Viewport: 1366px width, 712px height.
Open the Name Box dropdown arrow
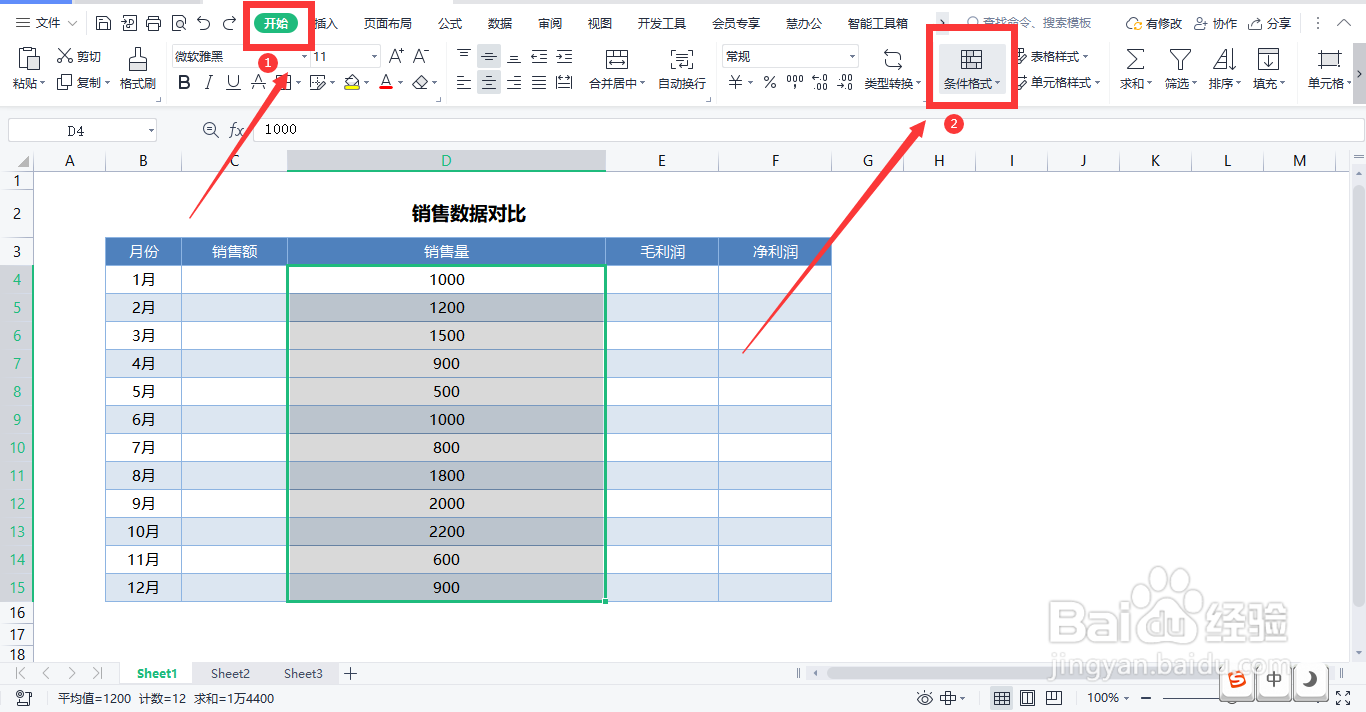151,131
